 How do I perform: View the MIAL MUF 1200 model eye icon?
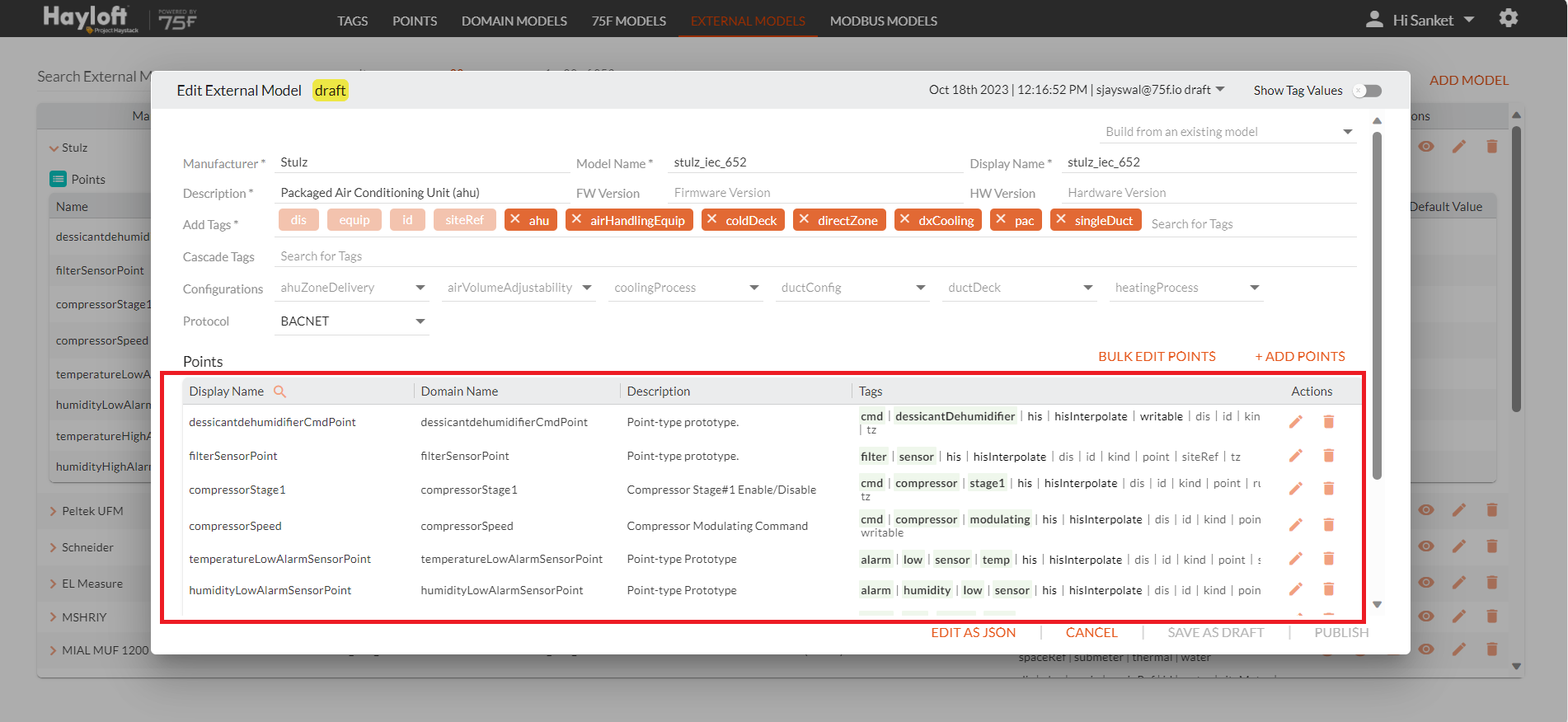click(1426, 649)
